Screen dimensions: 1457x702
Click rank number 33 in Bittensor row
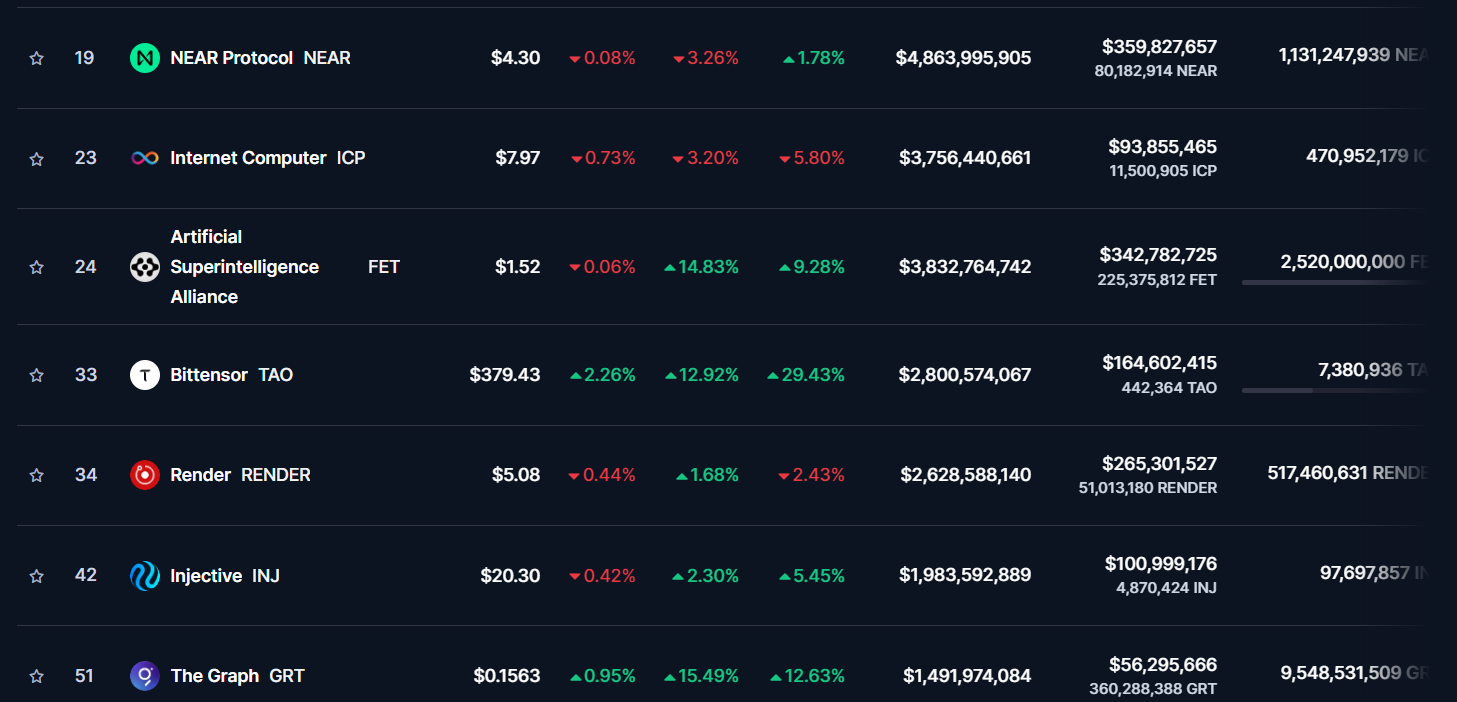click(86, 375)
